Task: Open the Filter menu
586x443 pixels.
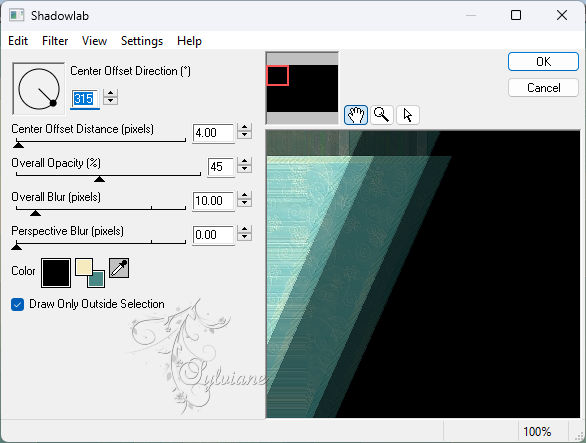Action: [55, 41]
